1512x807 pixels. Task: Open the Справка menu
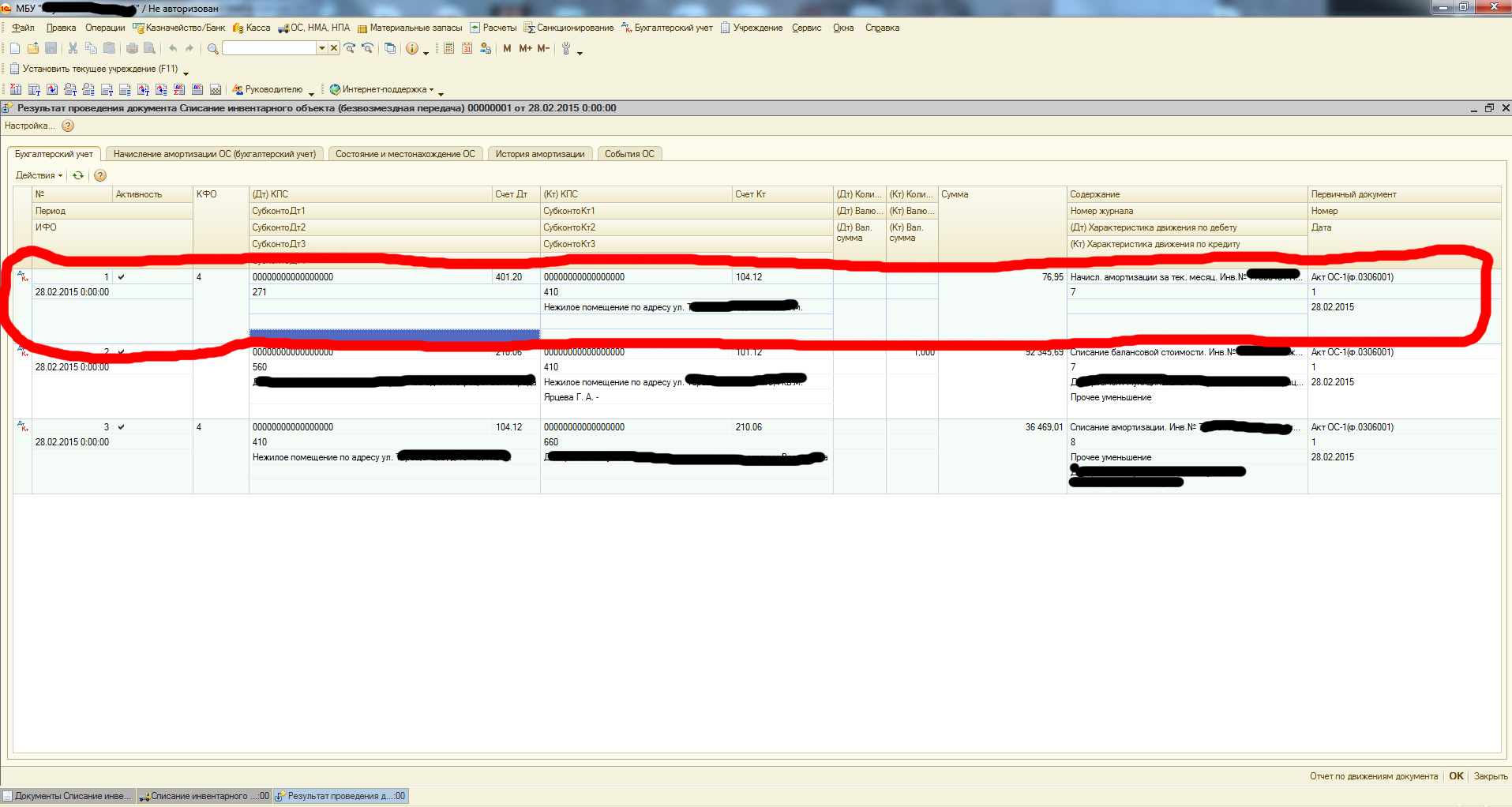pyautogui.click(x=882, y=28)
